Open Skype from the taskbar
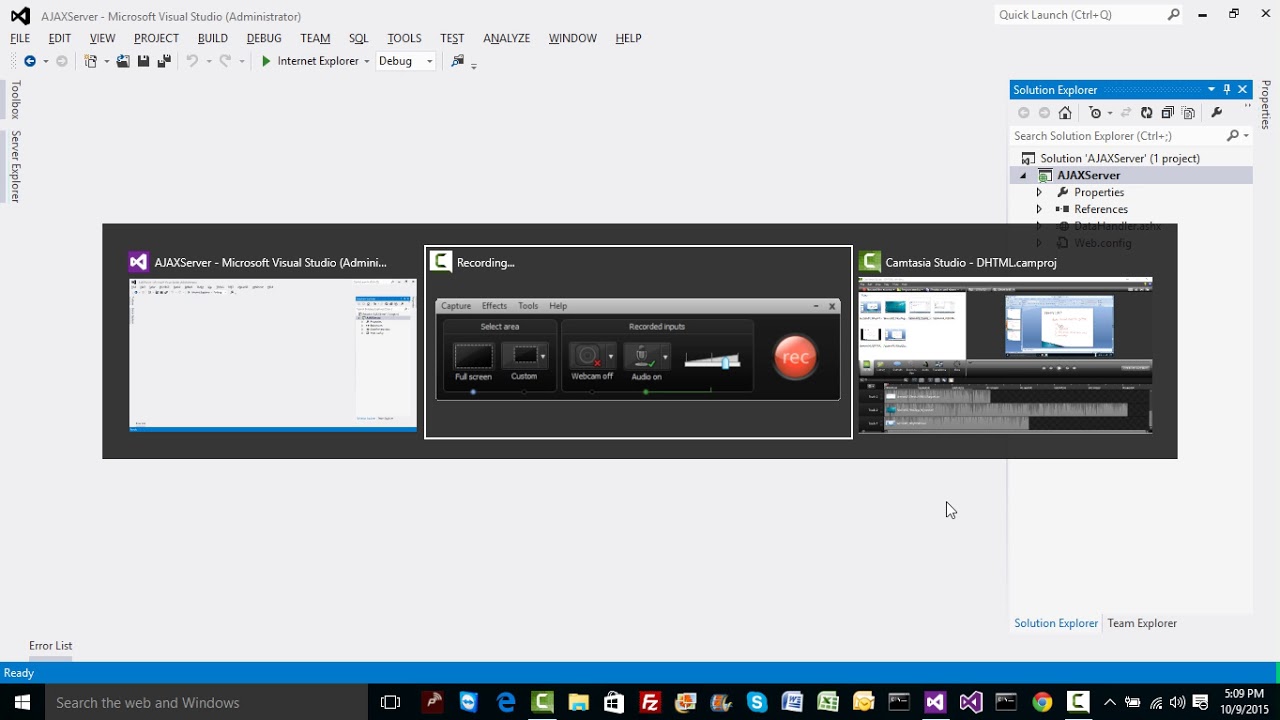The height and width of the screenshot is (720, 1280). (x=756, y=702)
